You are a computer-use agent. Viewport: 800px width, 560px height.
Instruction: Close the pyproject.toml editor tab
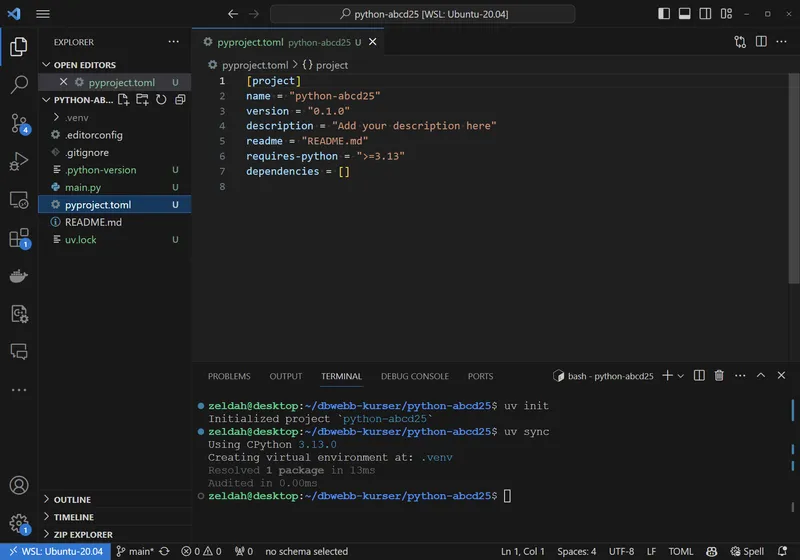372,42
